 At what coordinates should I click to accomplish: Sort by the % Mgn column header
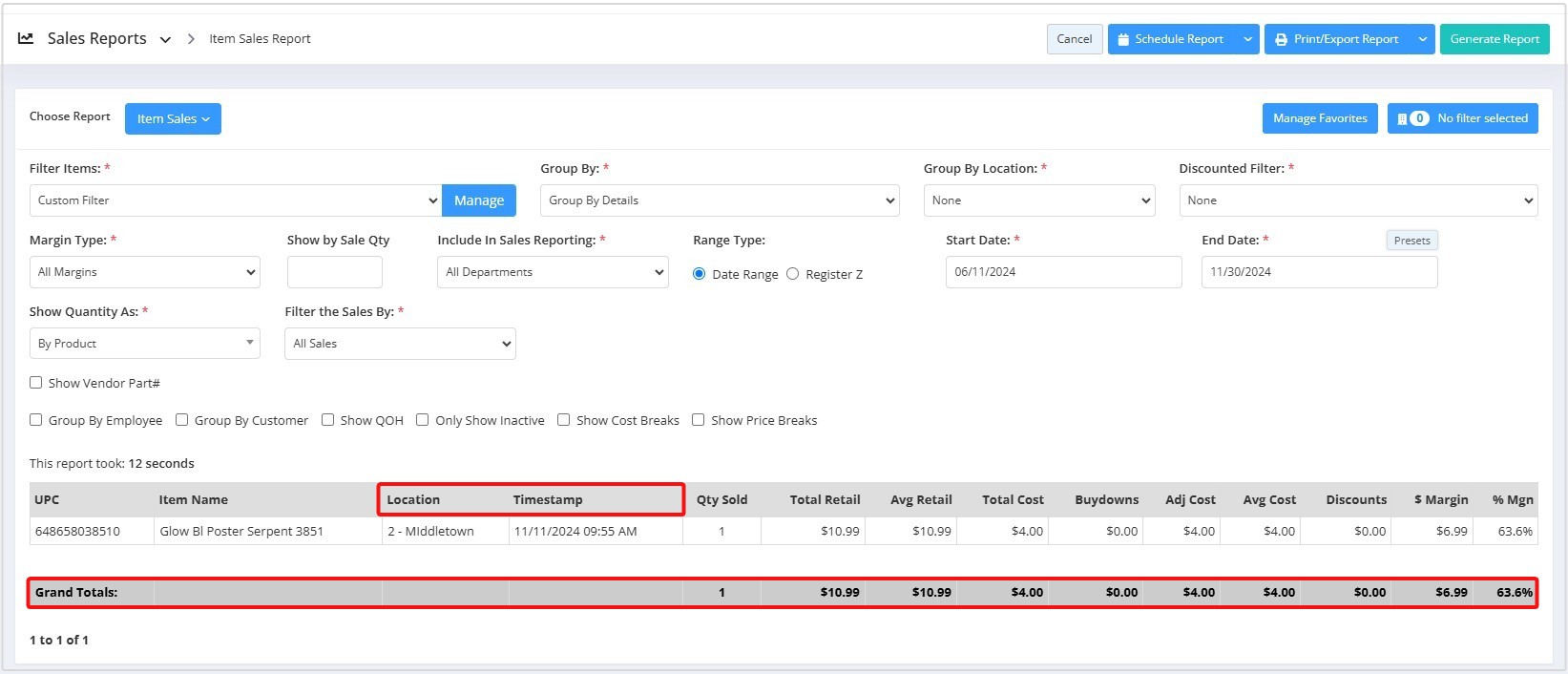(1513, 499)
